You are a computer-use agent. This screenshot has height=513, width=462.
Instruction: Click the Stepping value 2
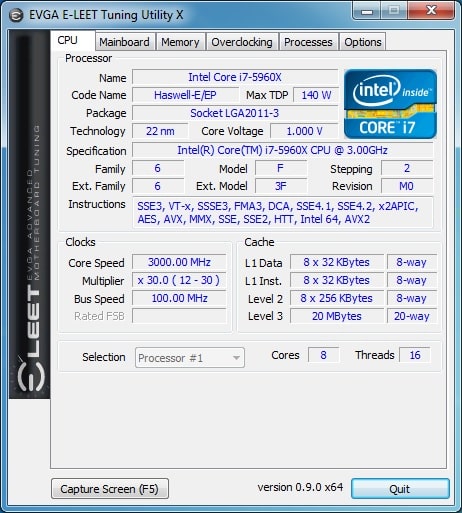point(407,168)
